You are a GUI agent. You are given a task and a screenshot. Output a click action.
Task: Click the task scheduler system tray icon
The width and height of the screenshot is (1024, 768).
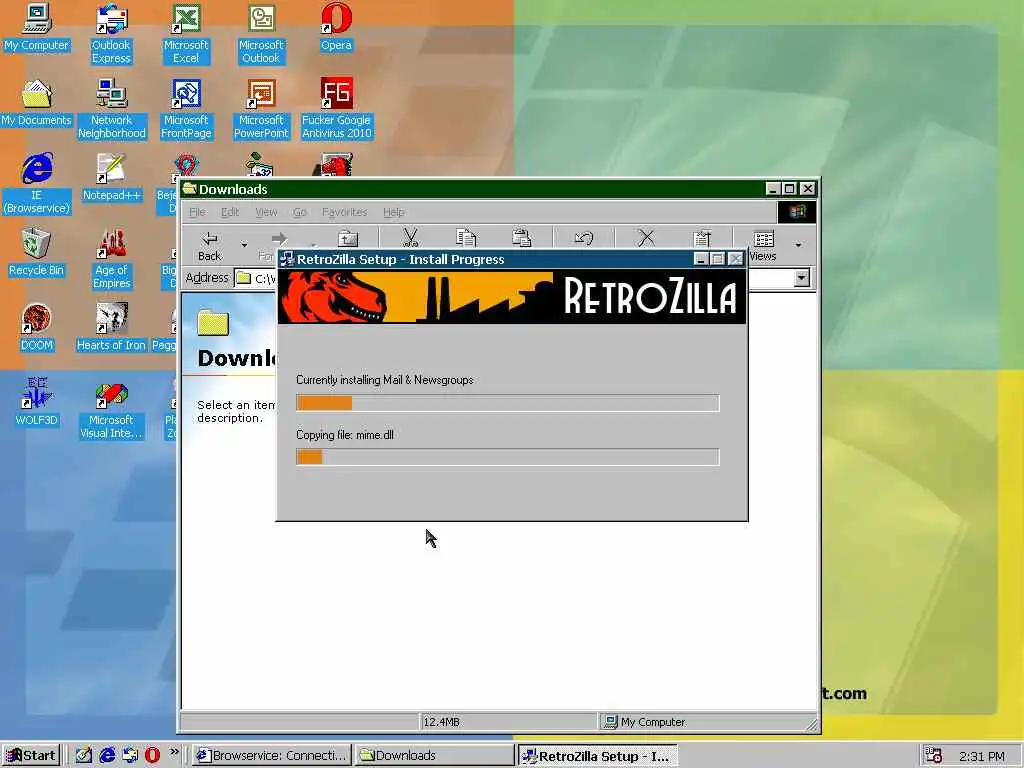(x=933, y=756)
